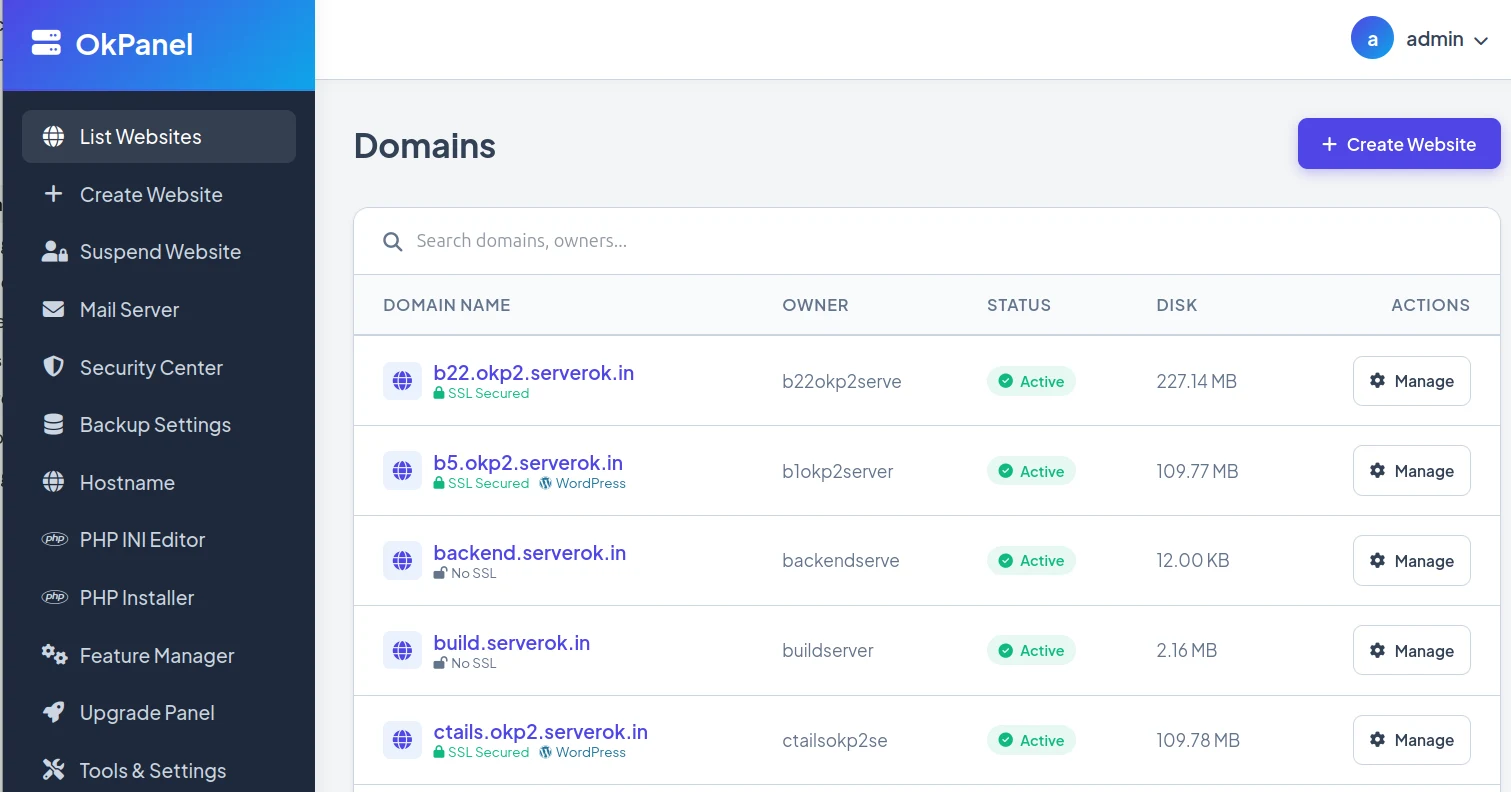
Task: Click the shield icon beside Security Center
Action: coord(53,367)
